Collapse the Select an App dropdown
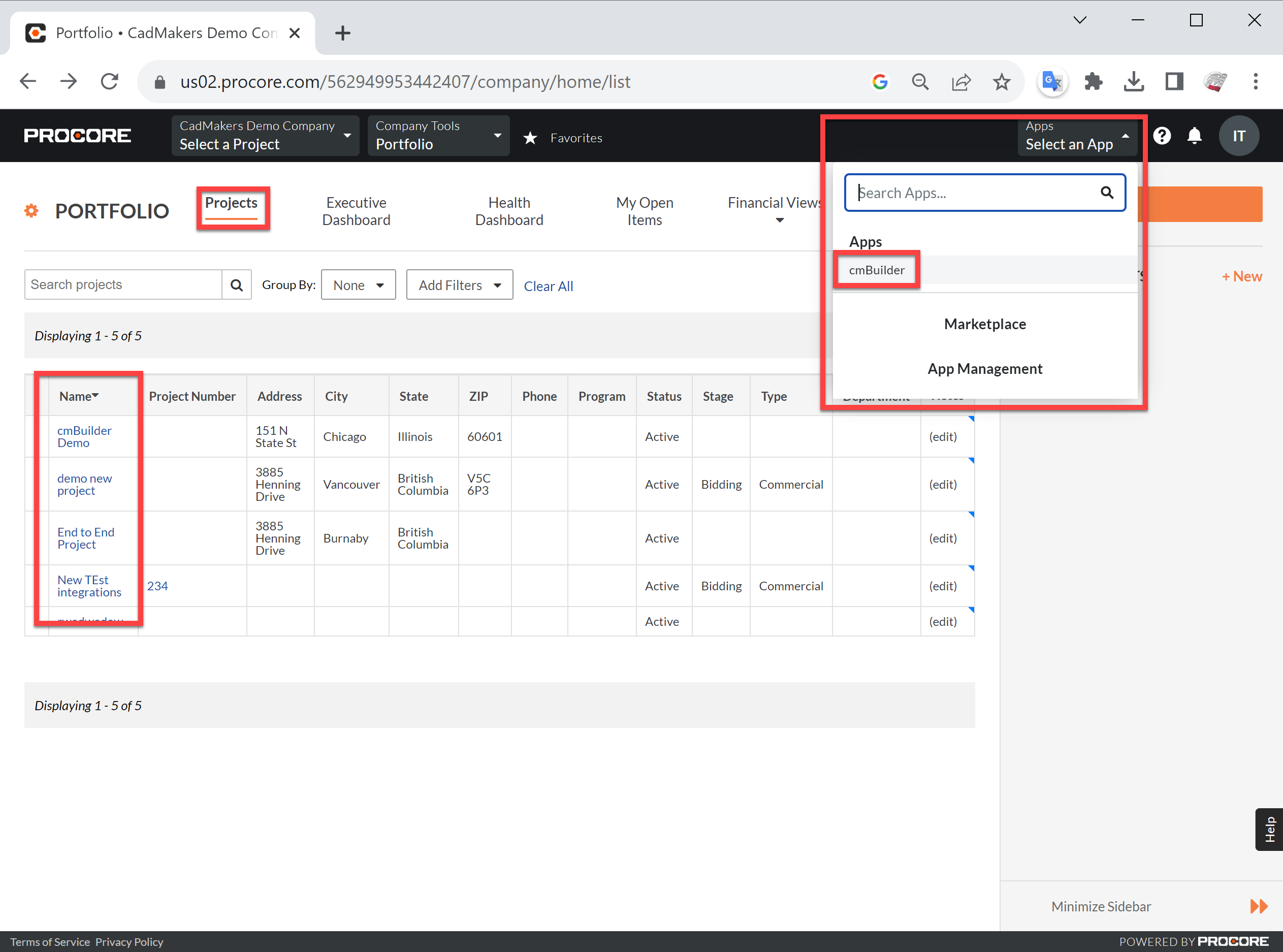 [x=1077, y=136]
